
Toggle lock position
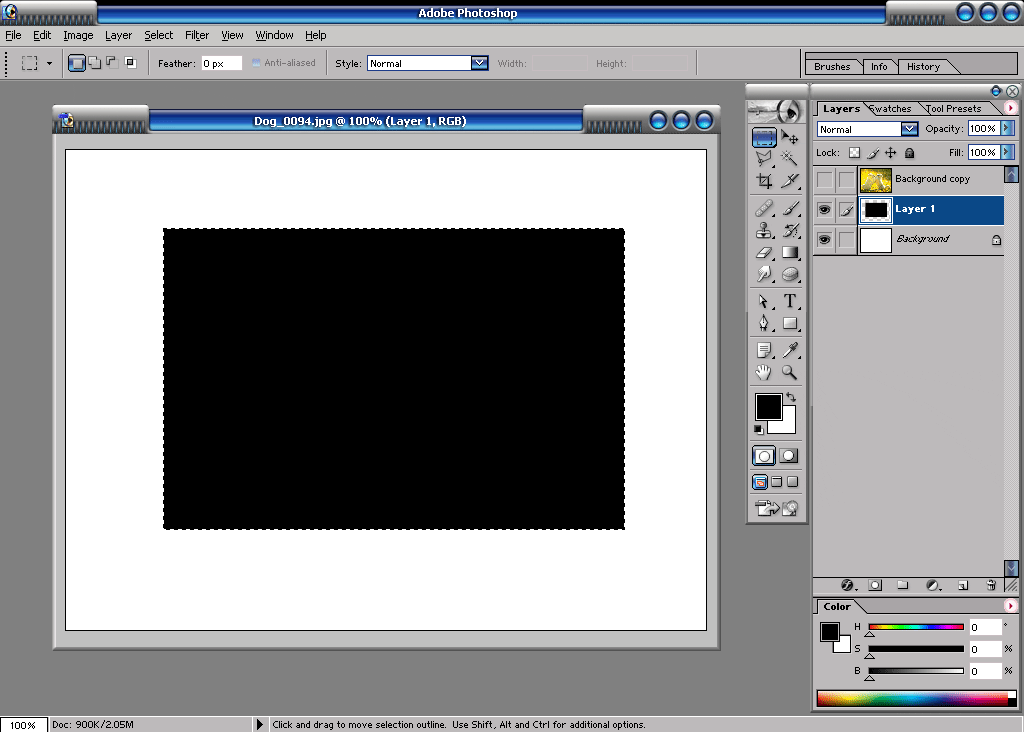click(891, 153)
